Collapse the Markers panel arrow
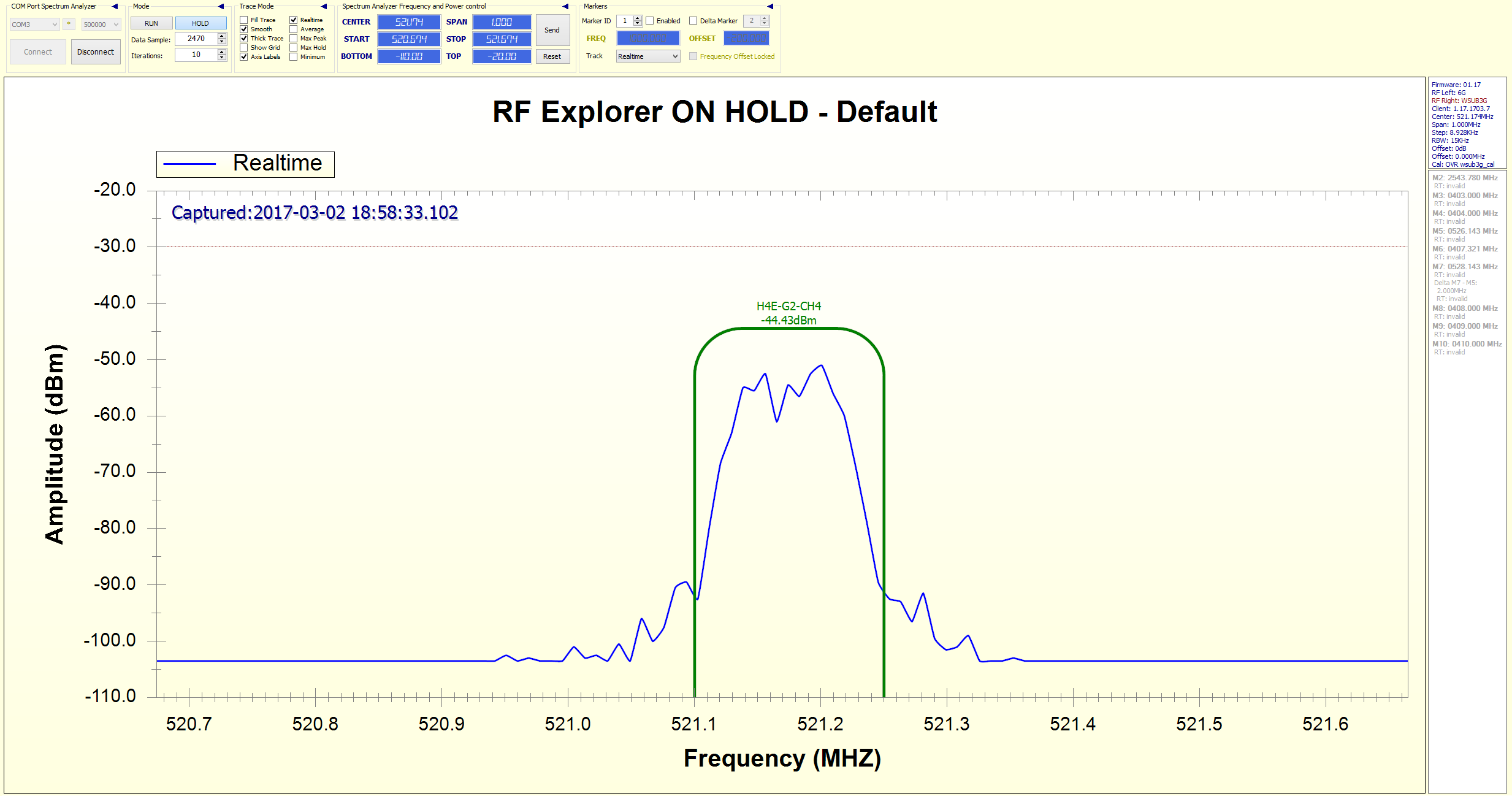Viewport: 1512px width, 796px height. point(770,6)
